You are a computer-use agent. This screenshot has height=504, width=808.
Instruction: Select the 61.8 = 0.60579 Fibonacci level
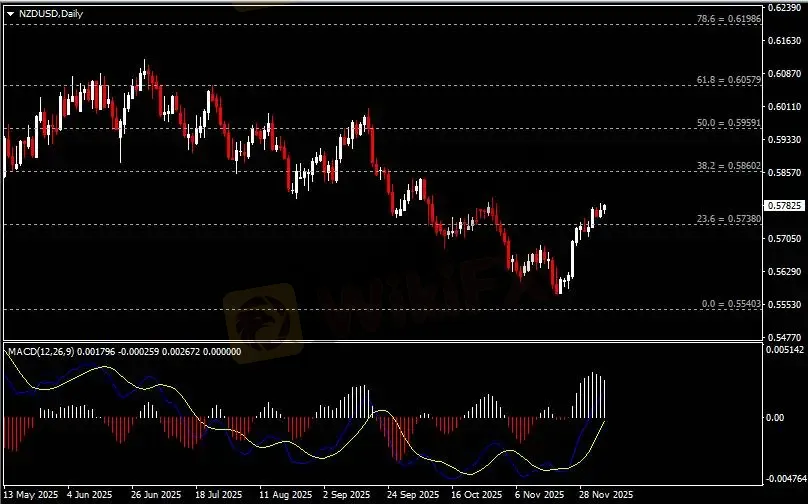(729, 80)
